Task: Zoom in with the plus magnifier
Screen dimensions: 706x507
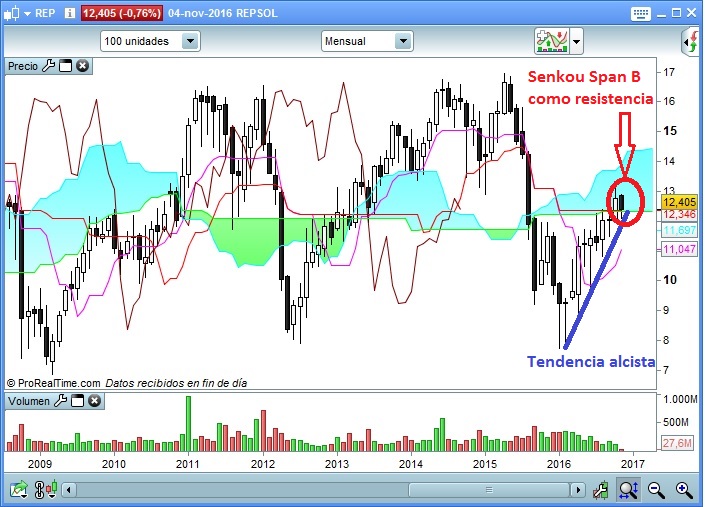Action: tap(684, 489)
